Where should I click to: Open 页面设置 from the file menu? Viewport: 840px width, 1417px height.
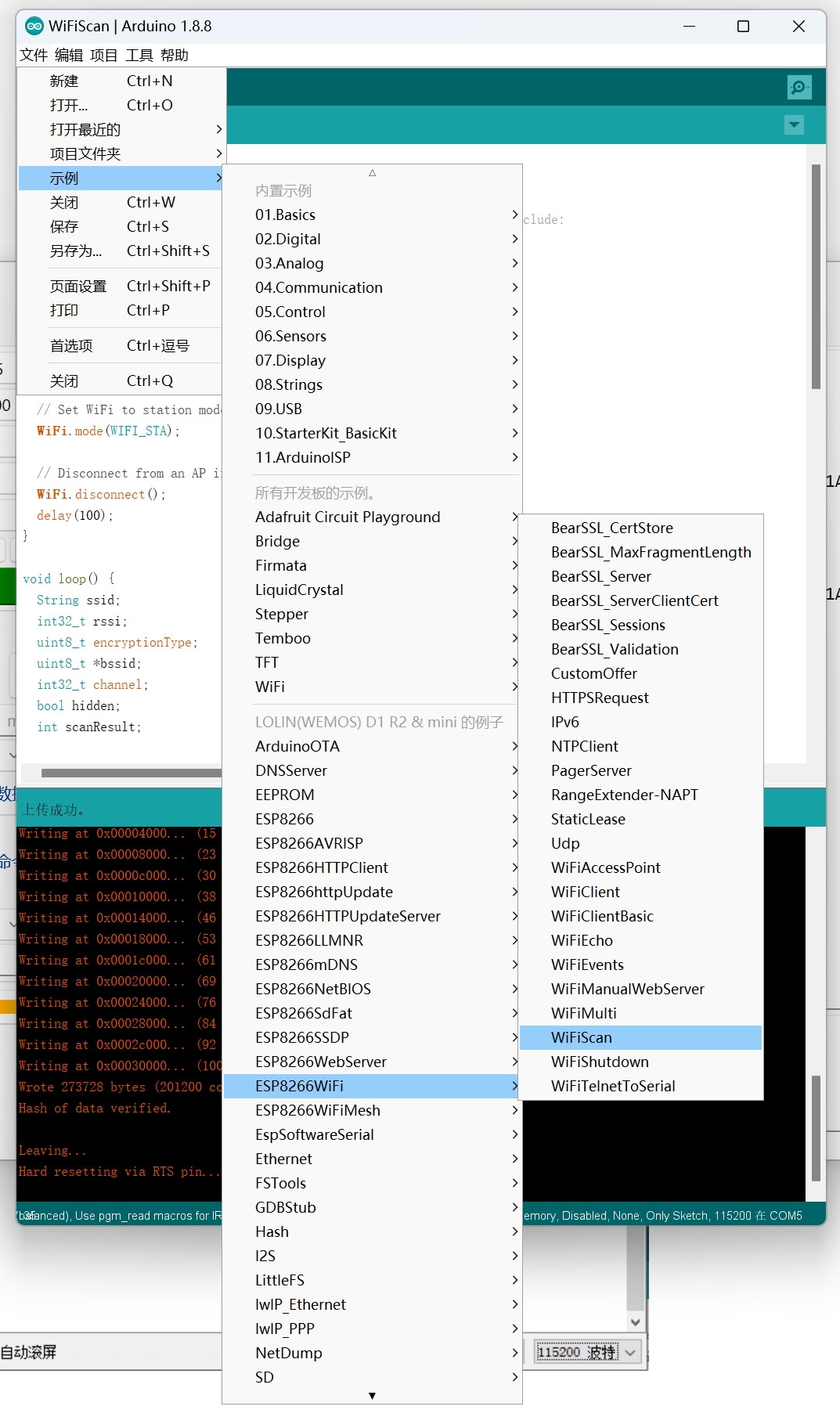(x=121, y=286)
